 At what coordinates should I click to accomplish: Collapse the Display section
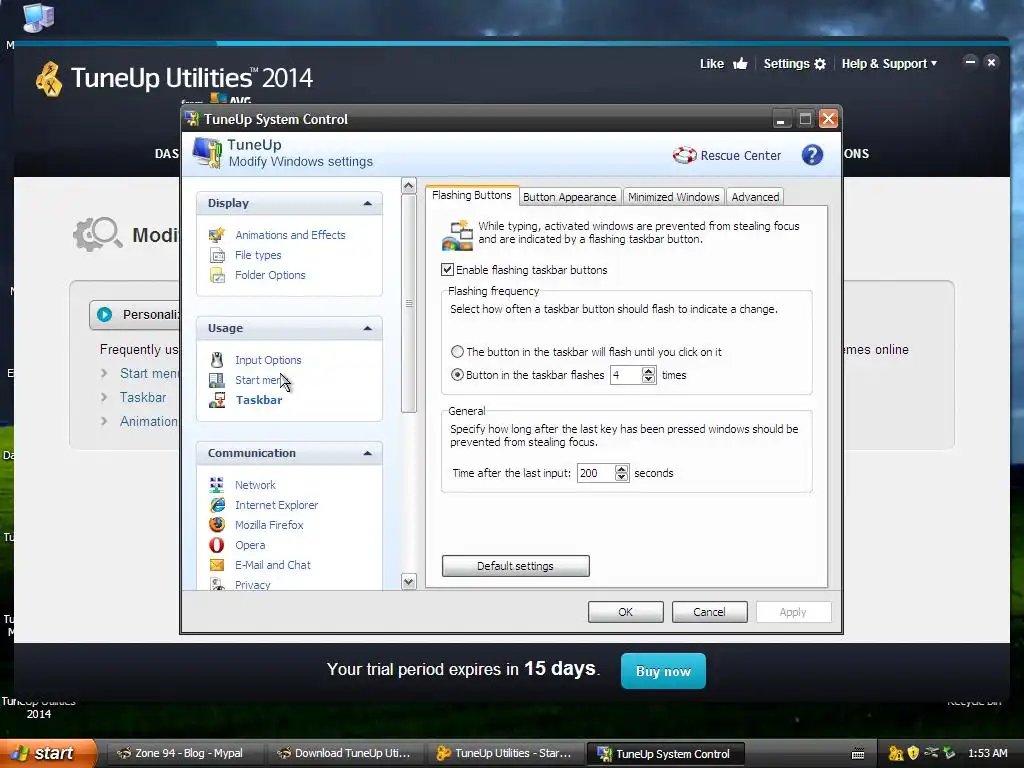click(368, 203)
